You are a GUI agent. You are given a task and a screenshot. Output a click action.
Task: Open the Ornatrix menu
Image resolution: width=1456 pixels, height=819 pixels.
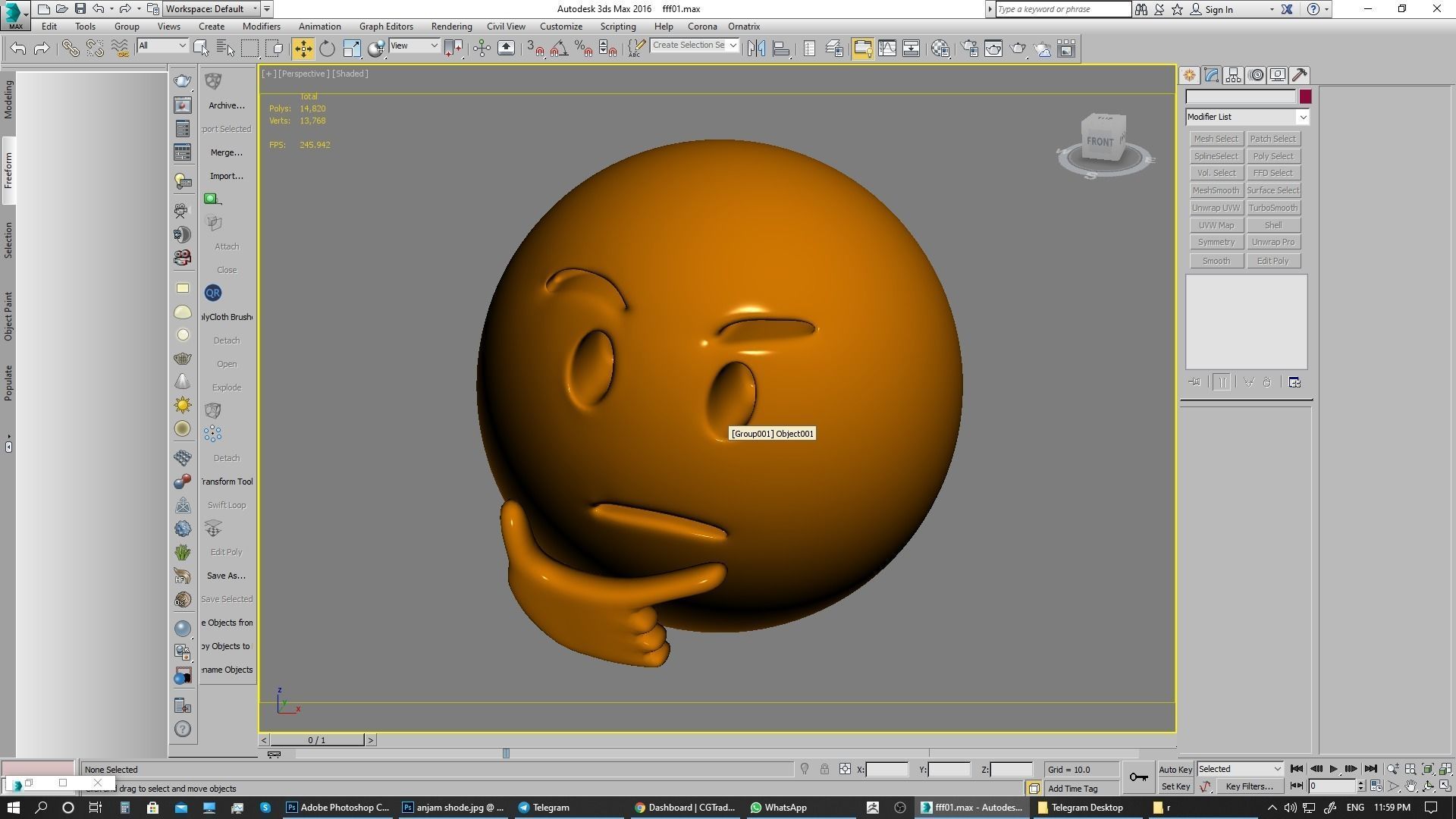[744, 27]
